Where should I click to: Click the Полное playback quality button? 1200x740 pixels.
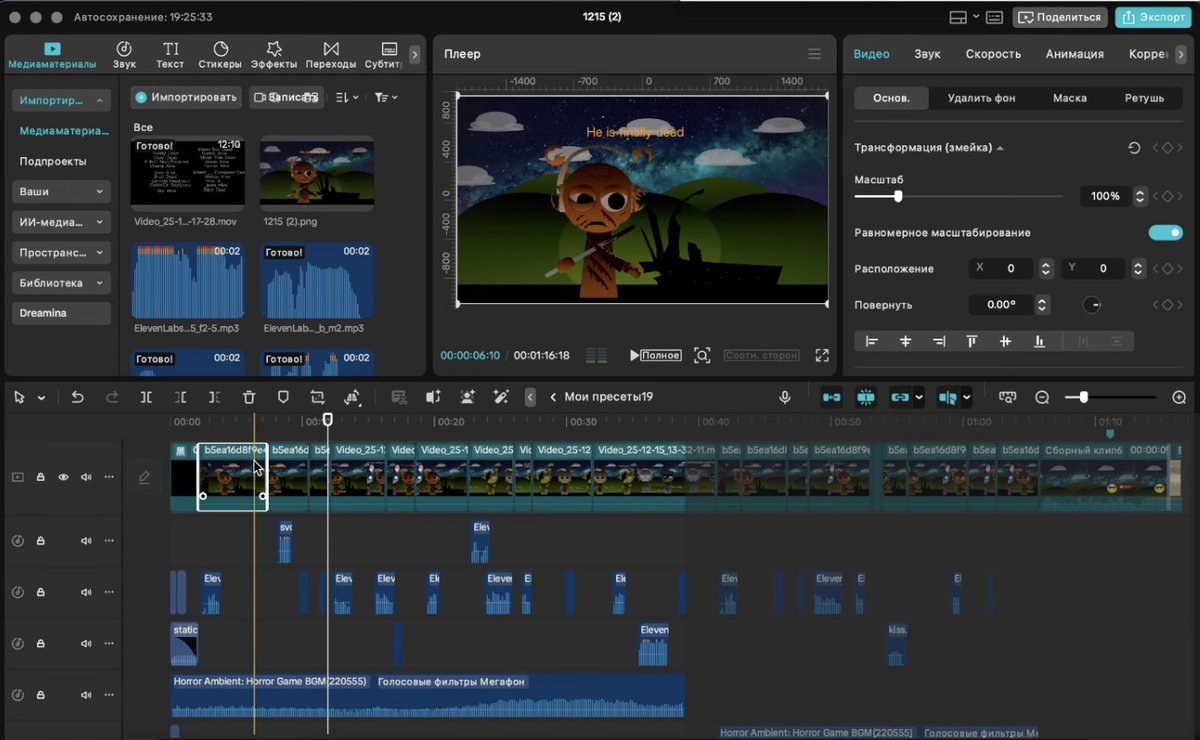(x=661, y=355)
